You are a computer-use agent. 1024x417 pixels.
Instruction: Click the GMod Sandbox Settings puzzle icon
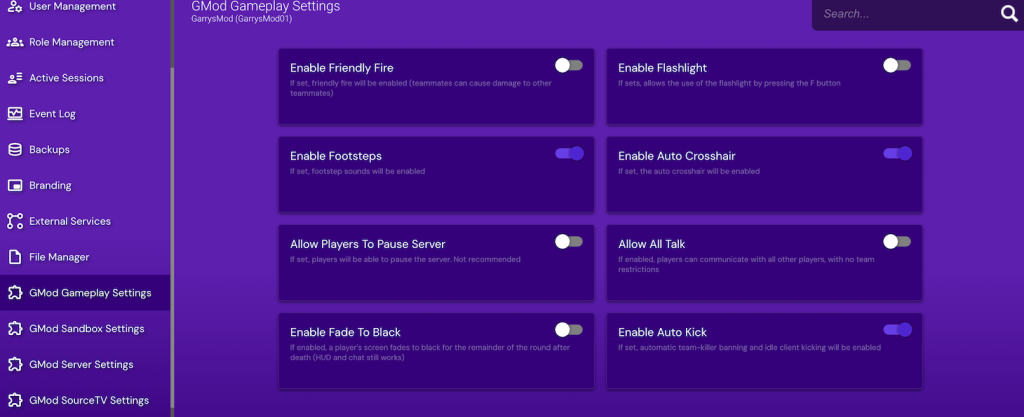pyautogui.click(x=15, y=329)
